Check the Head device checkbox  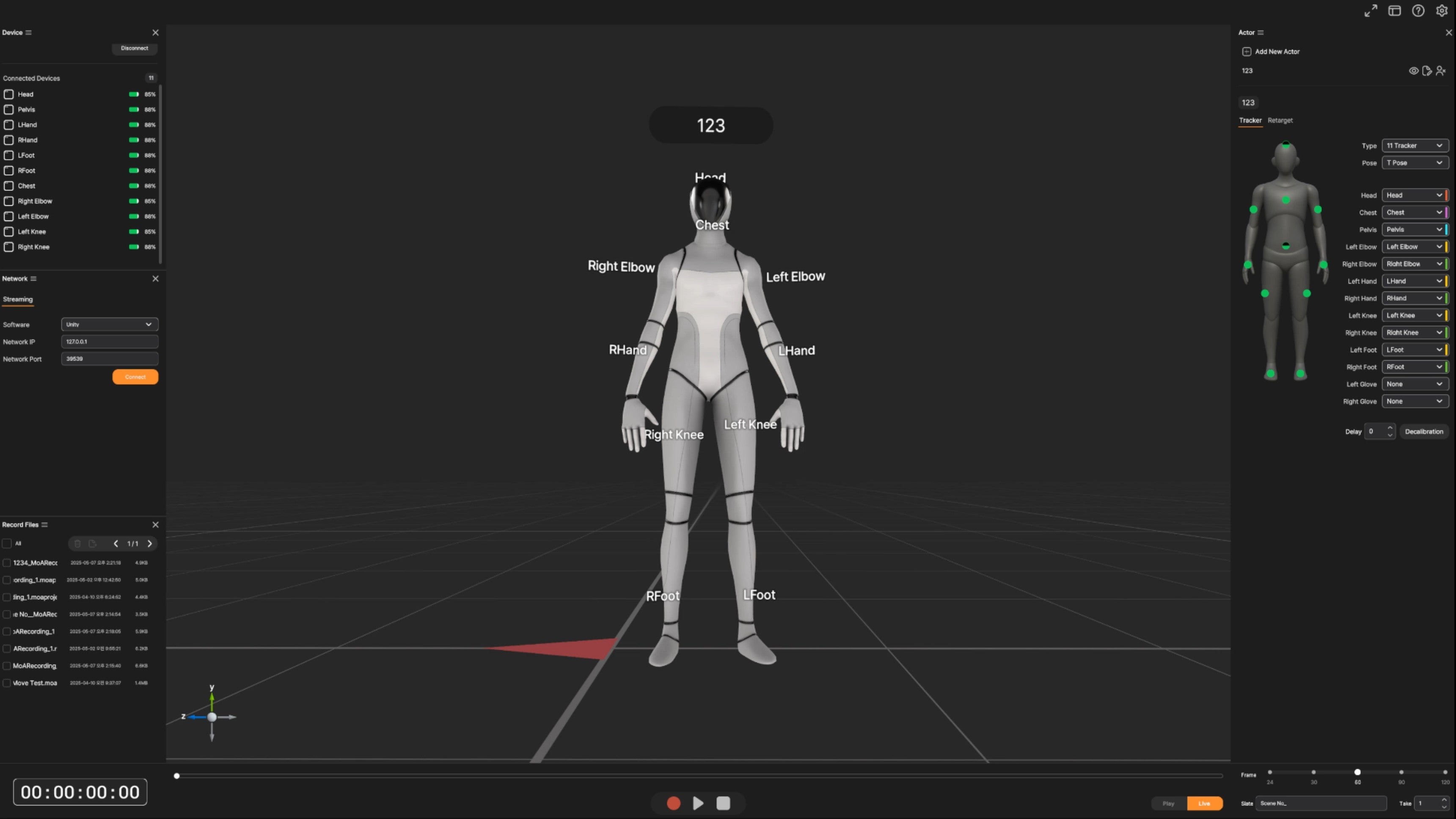point(9,94)
